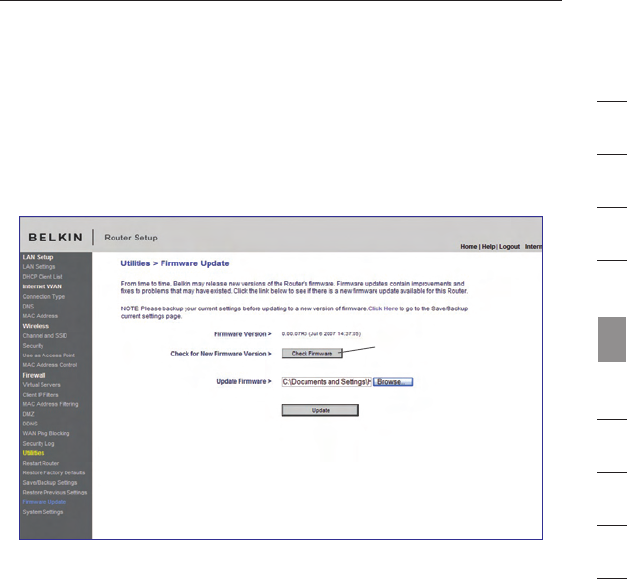The width and height of the screenshot is (627, 579).
Task: Open MAC Address Control page
Action: (50, 365)
